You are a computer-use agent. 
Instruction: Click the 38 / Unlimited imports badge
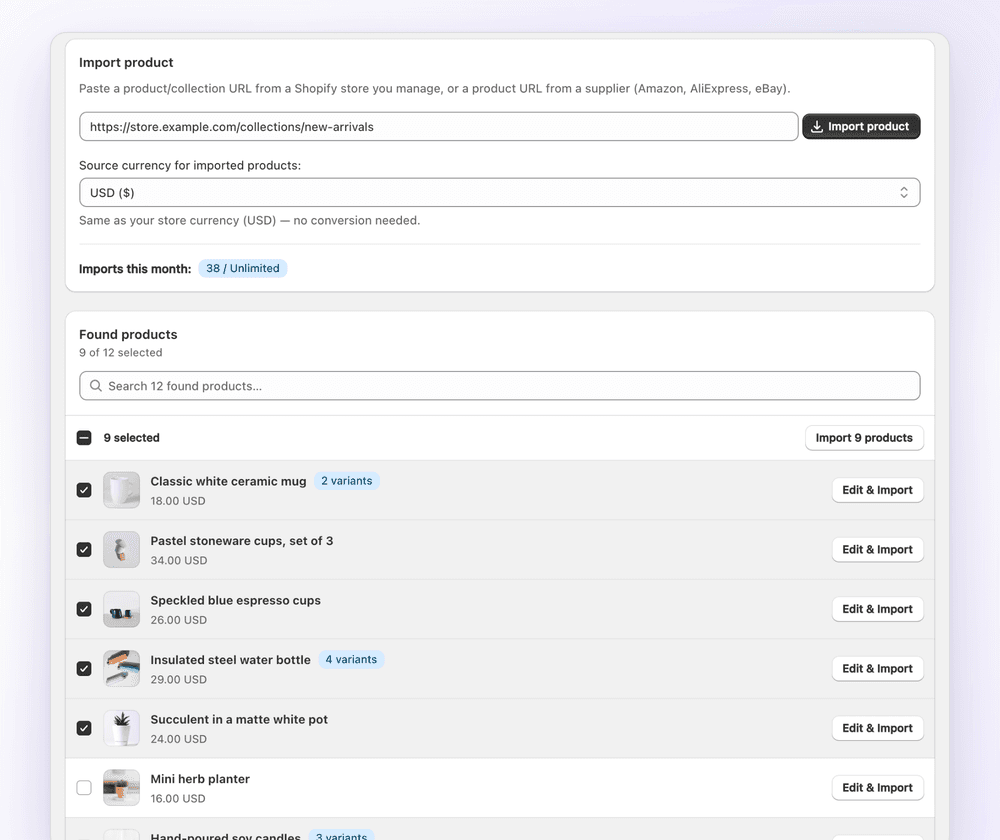click(242, 269)
